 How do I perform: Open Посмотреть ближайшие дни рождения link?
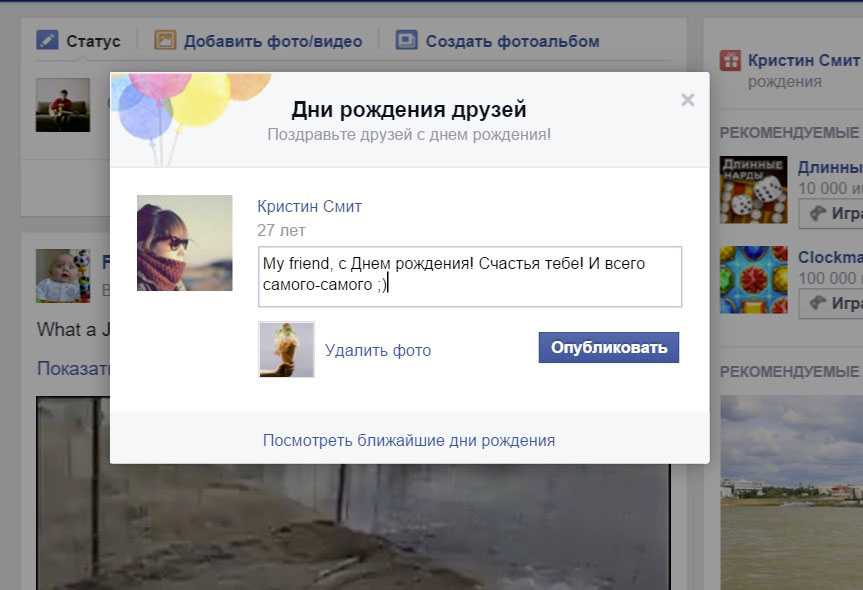pos(408,440)
